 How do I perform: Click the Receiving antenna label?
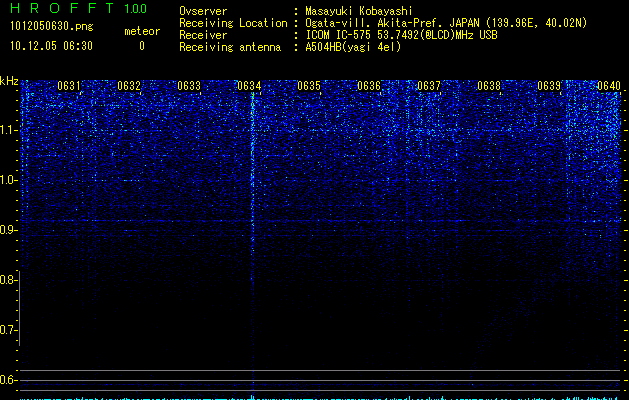tap(230, 47)
